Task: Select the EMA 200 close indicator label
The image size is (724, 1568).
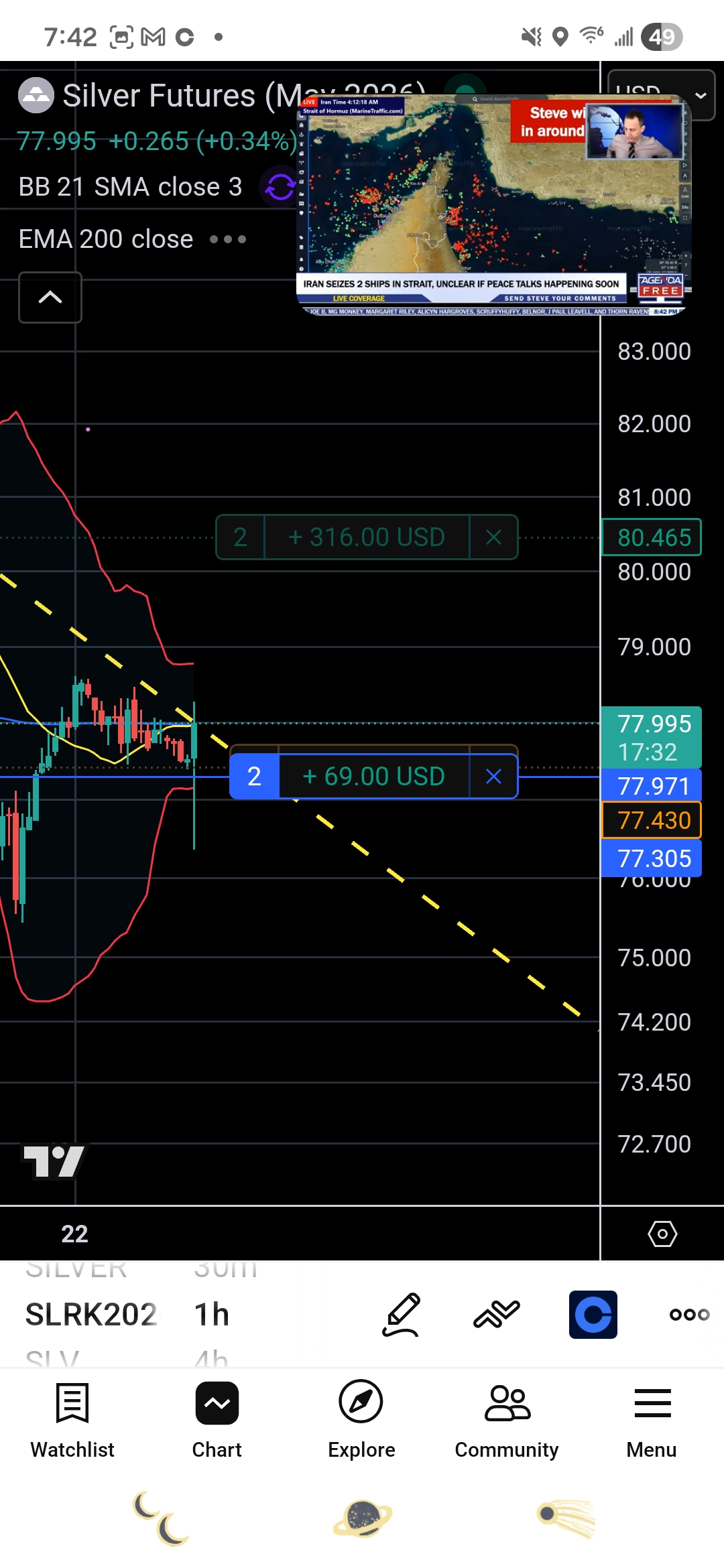Action: click(x=106, y=239)
